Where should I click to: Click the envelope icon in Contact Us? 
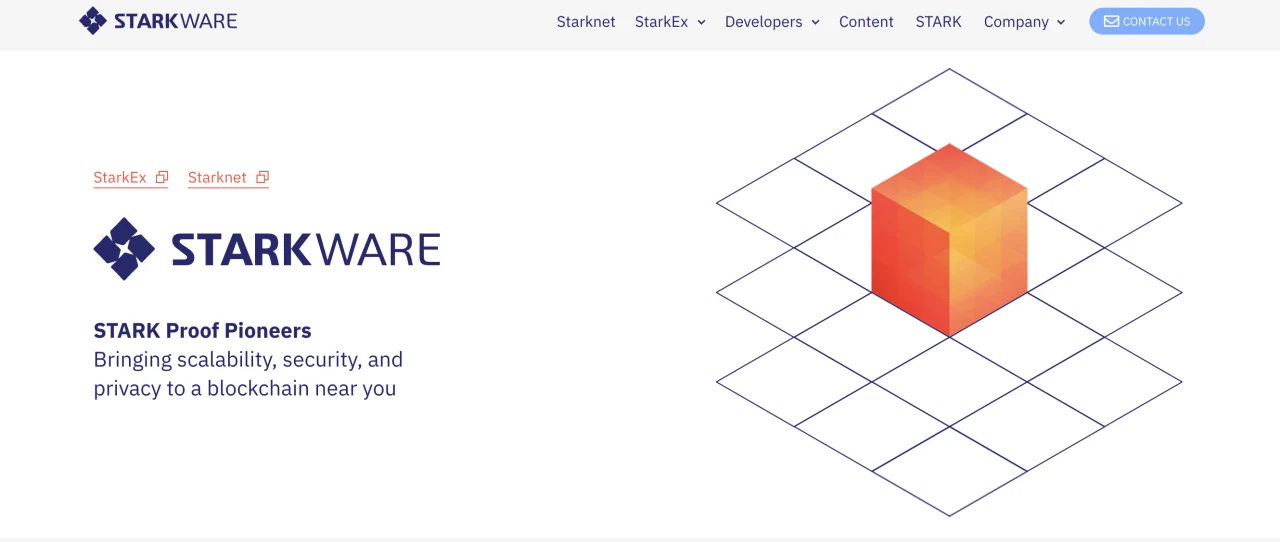[1111, 21]
